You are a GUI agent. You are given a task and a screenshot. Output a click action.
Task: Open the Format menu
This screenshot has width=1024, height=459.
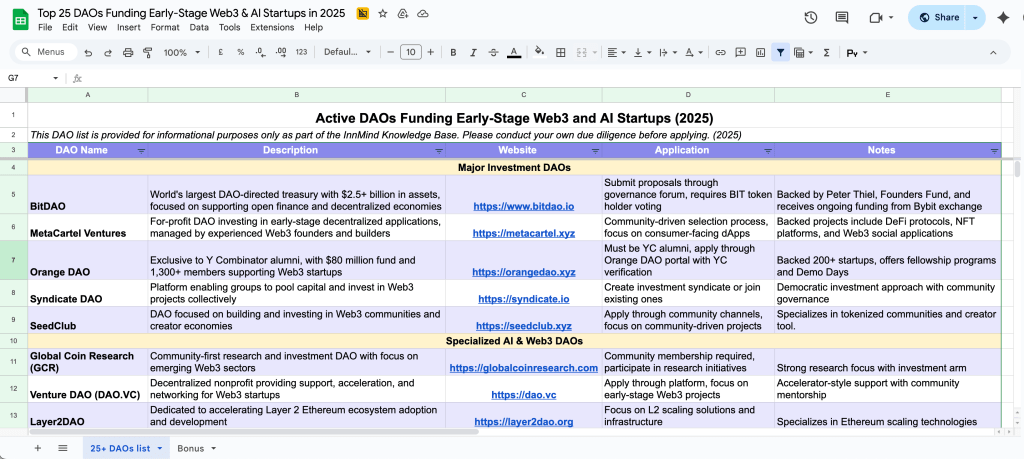click(x=165, y=27)
